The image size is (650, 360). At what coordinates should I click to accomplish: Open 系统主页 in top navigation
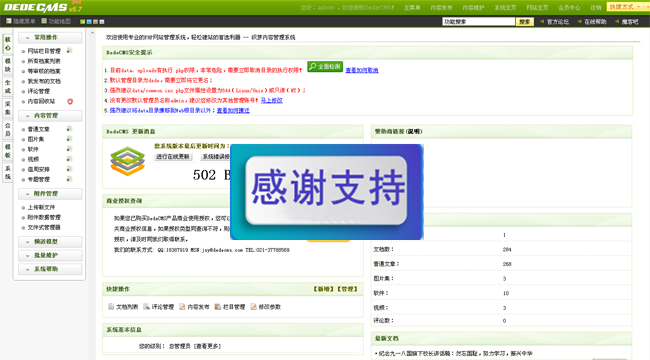(505, 7)
